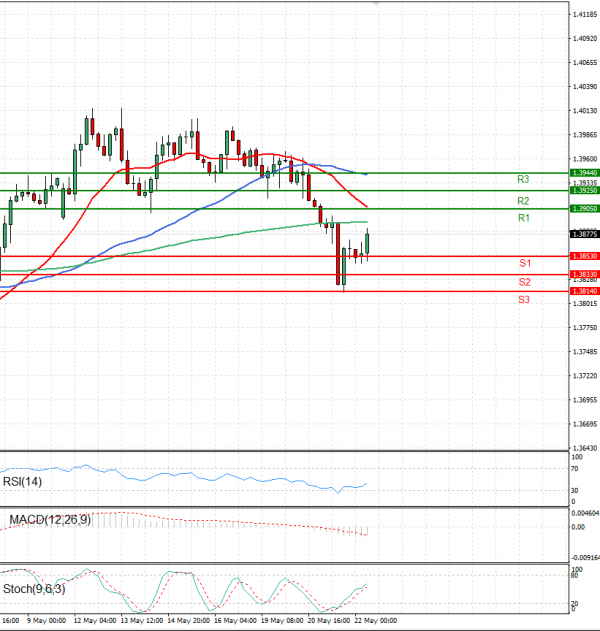Click the 19 May 08:00 time label
Image resolution: width=600 pixels, height=631 pixels.
pyautogui.click(x=282, y=621)
